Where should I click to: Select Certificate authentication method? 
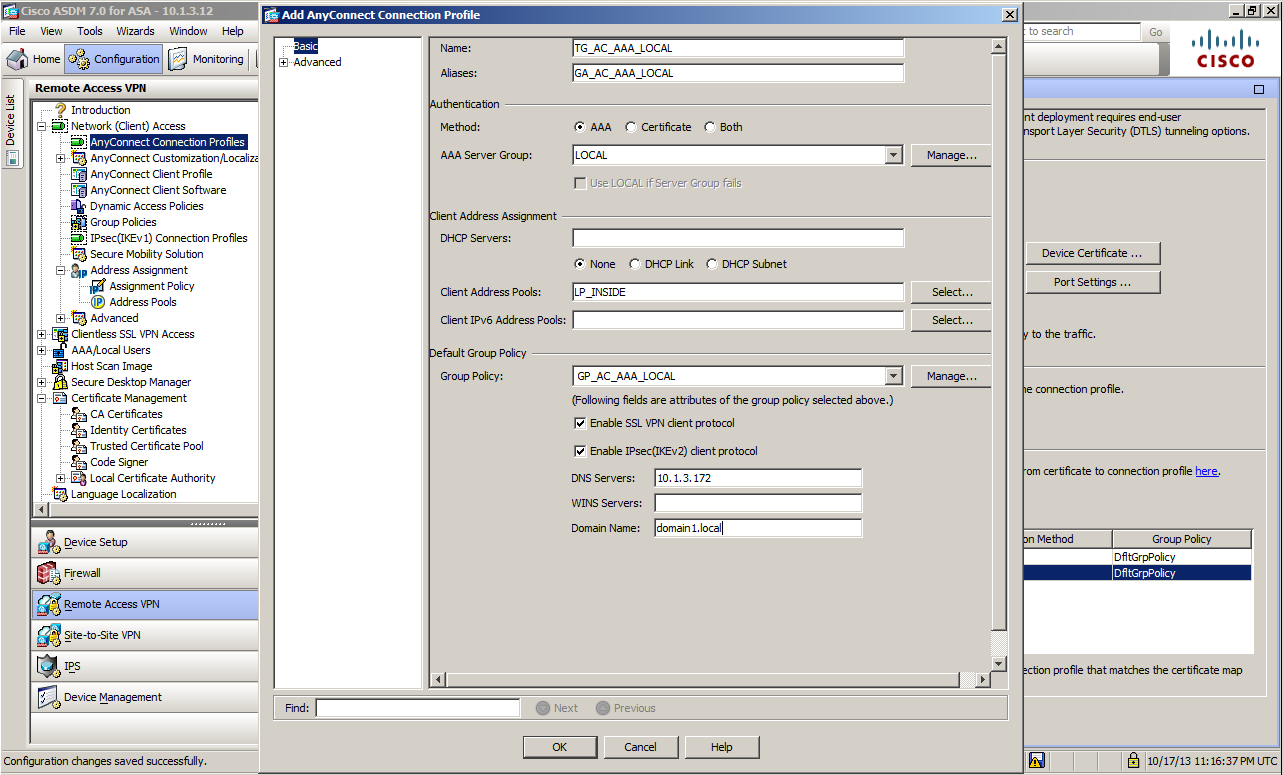pos(631,127)
